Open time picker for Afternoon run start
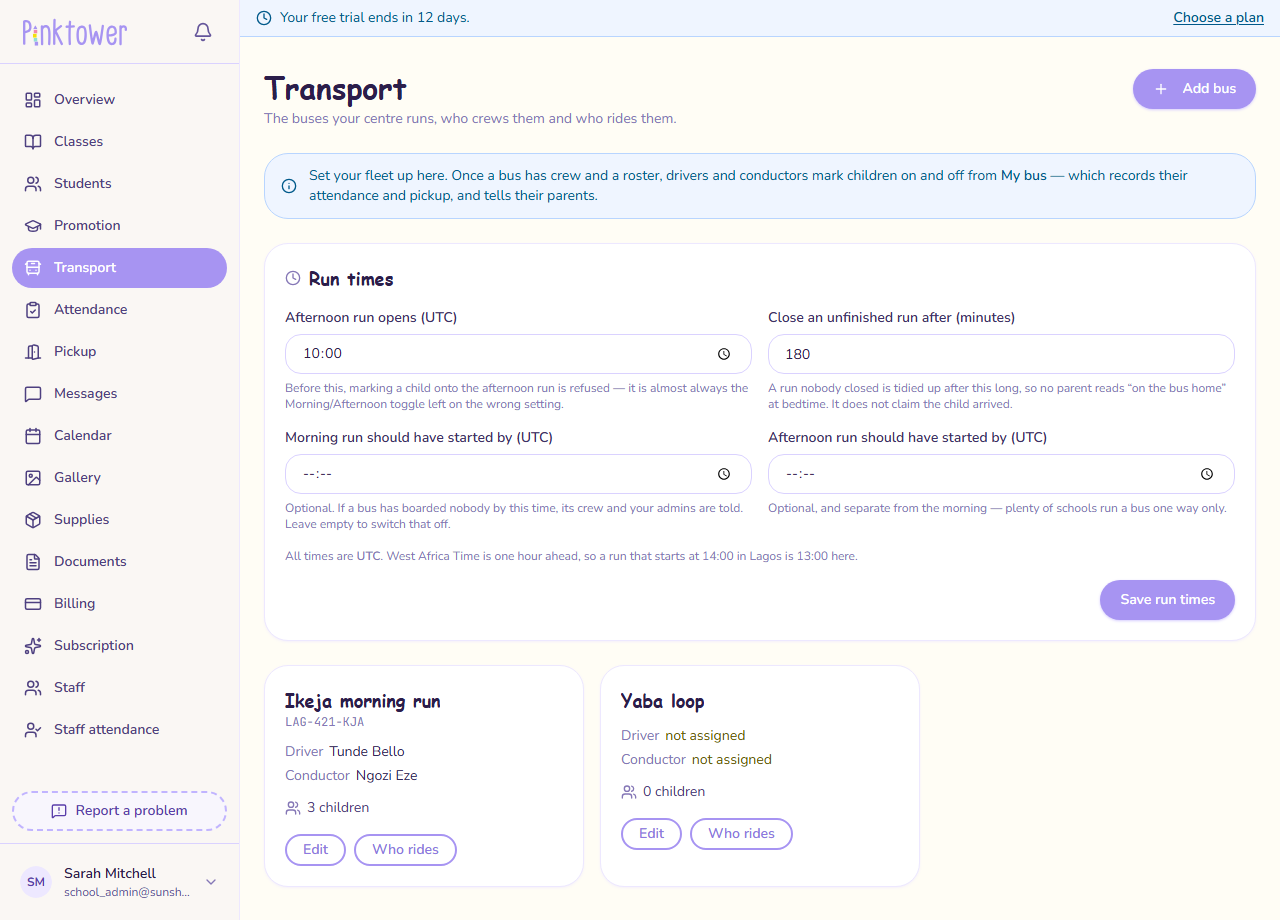Viewport: 1280px width, 920px height. pos(1207,474)
